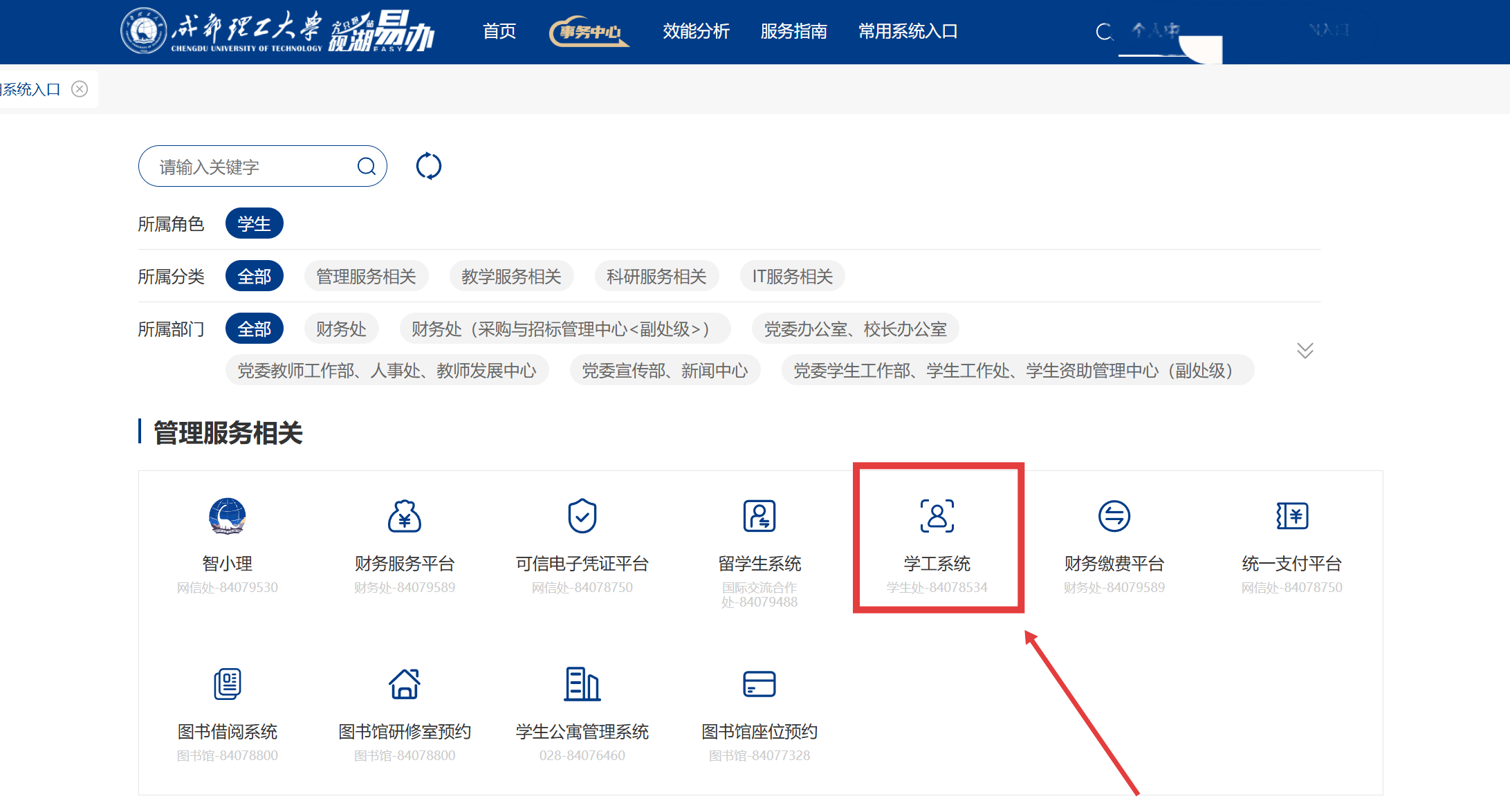Image resolution: width=1510 pixels, height=812 pixels.
Task: Open the 统一支付平台 yen icon
Action: pyautogui.click(x=1292, y=516)
